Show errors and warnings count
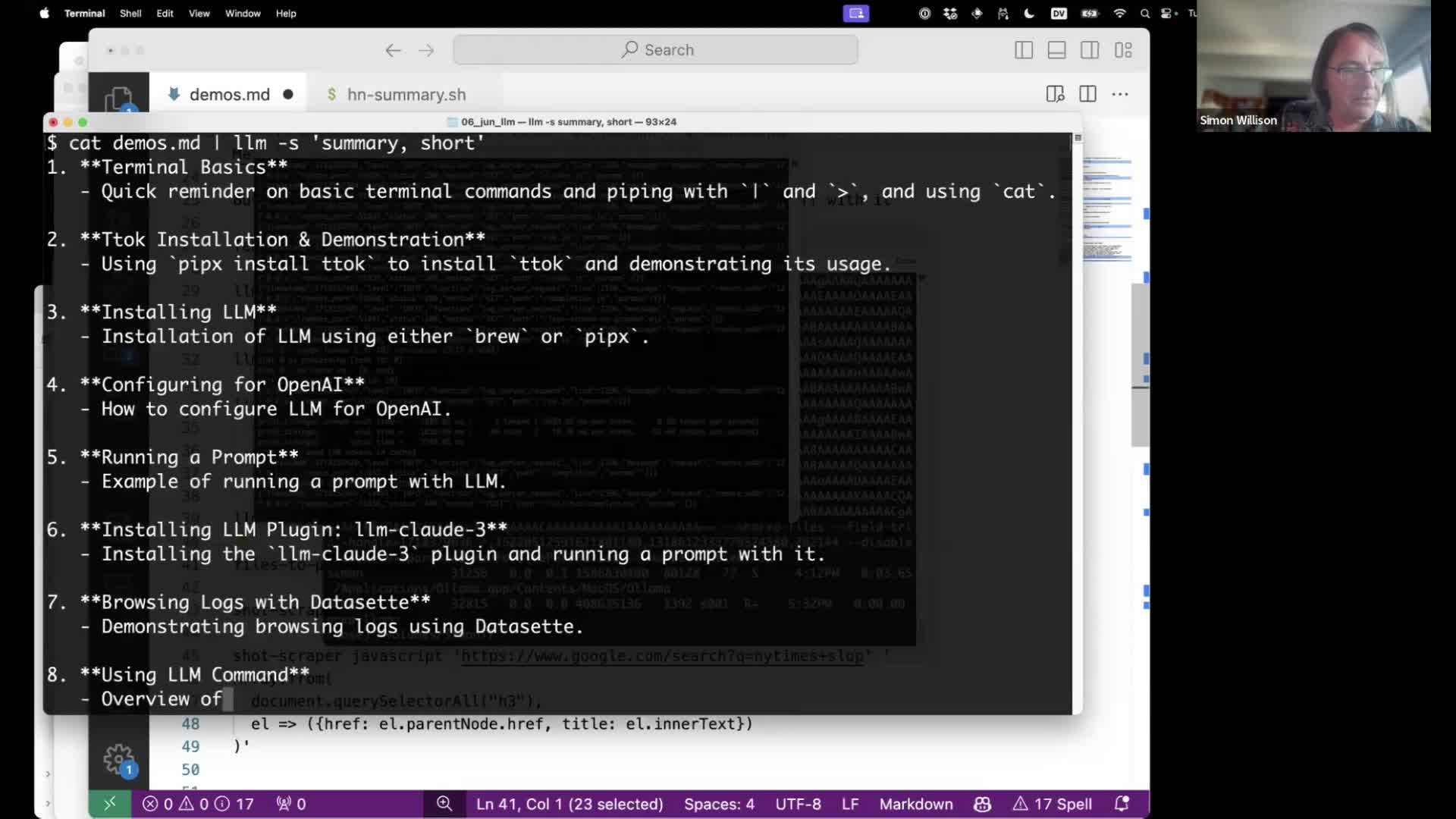 pos(198,804)
